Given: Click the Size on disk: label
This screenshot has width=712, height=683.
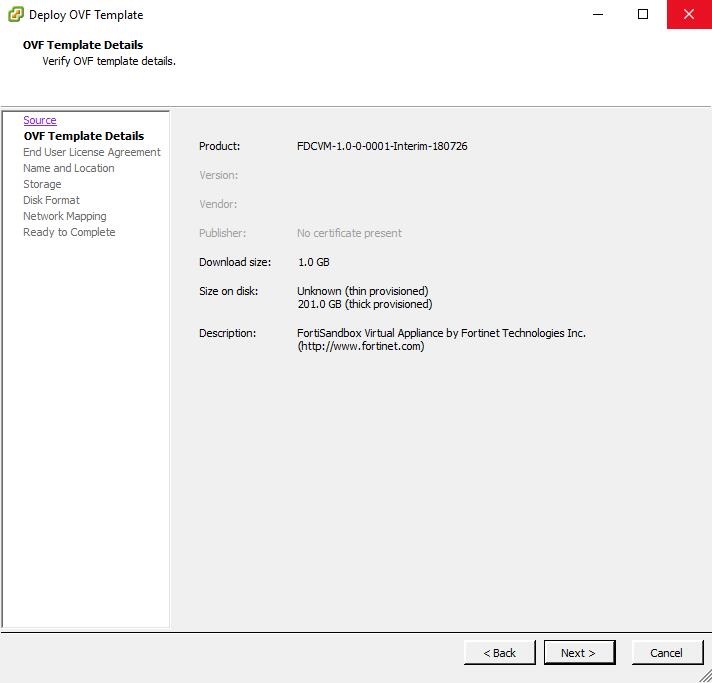Looking at the screenshot, I should pos(228,291).
